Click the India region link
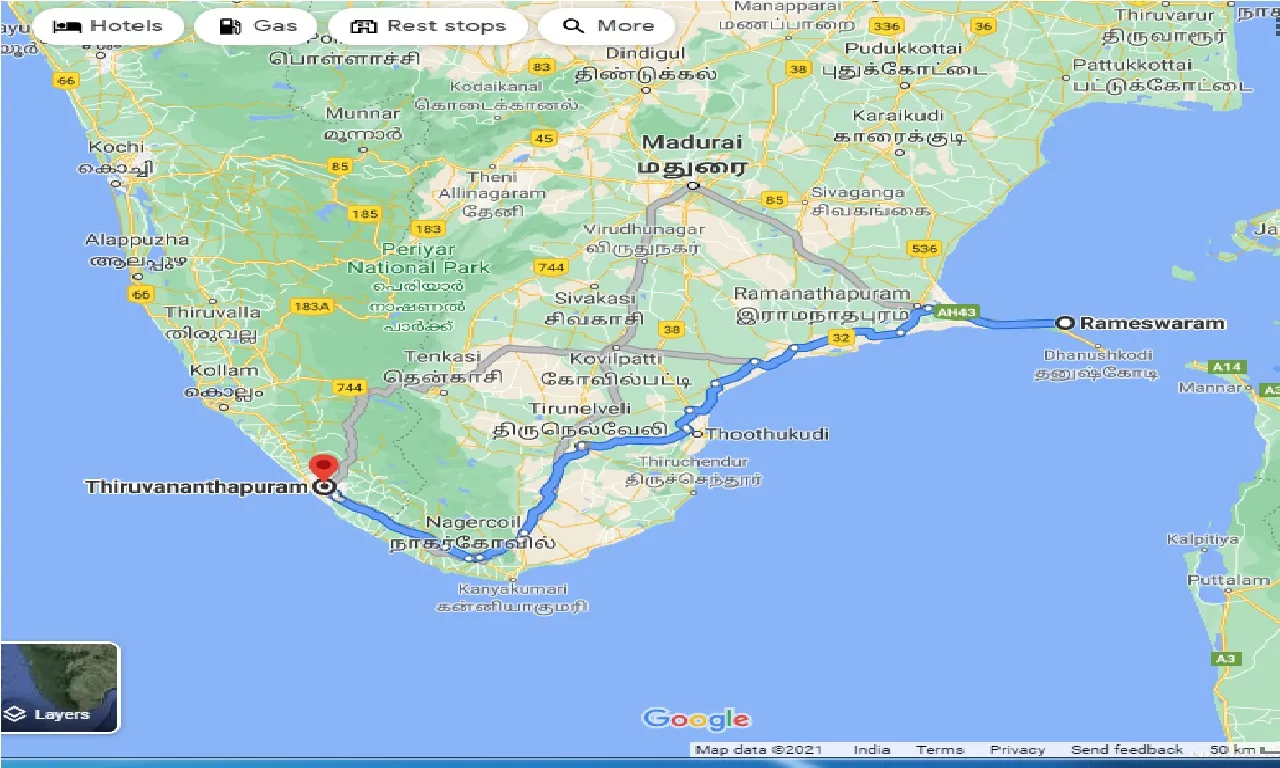The image size is (1280, 768). pos(872,750)
